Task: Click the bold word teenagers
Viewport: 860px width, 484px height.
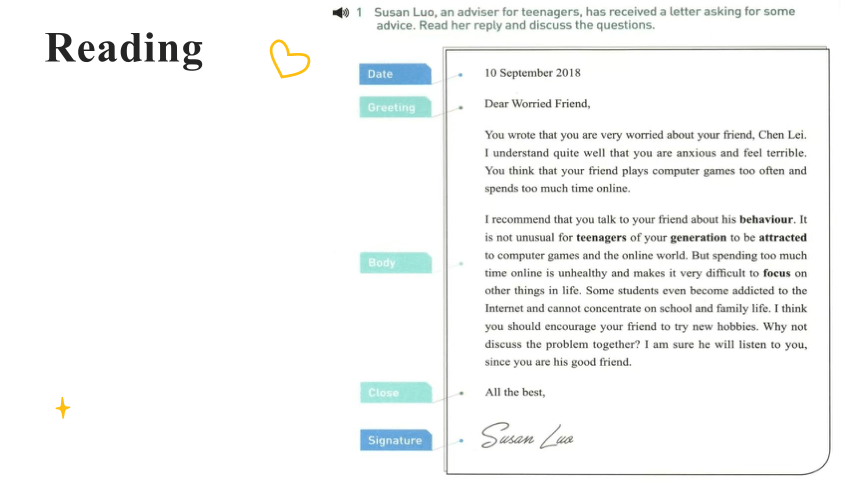Action: tap(601, 238)
